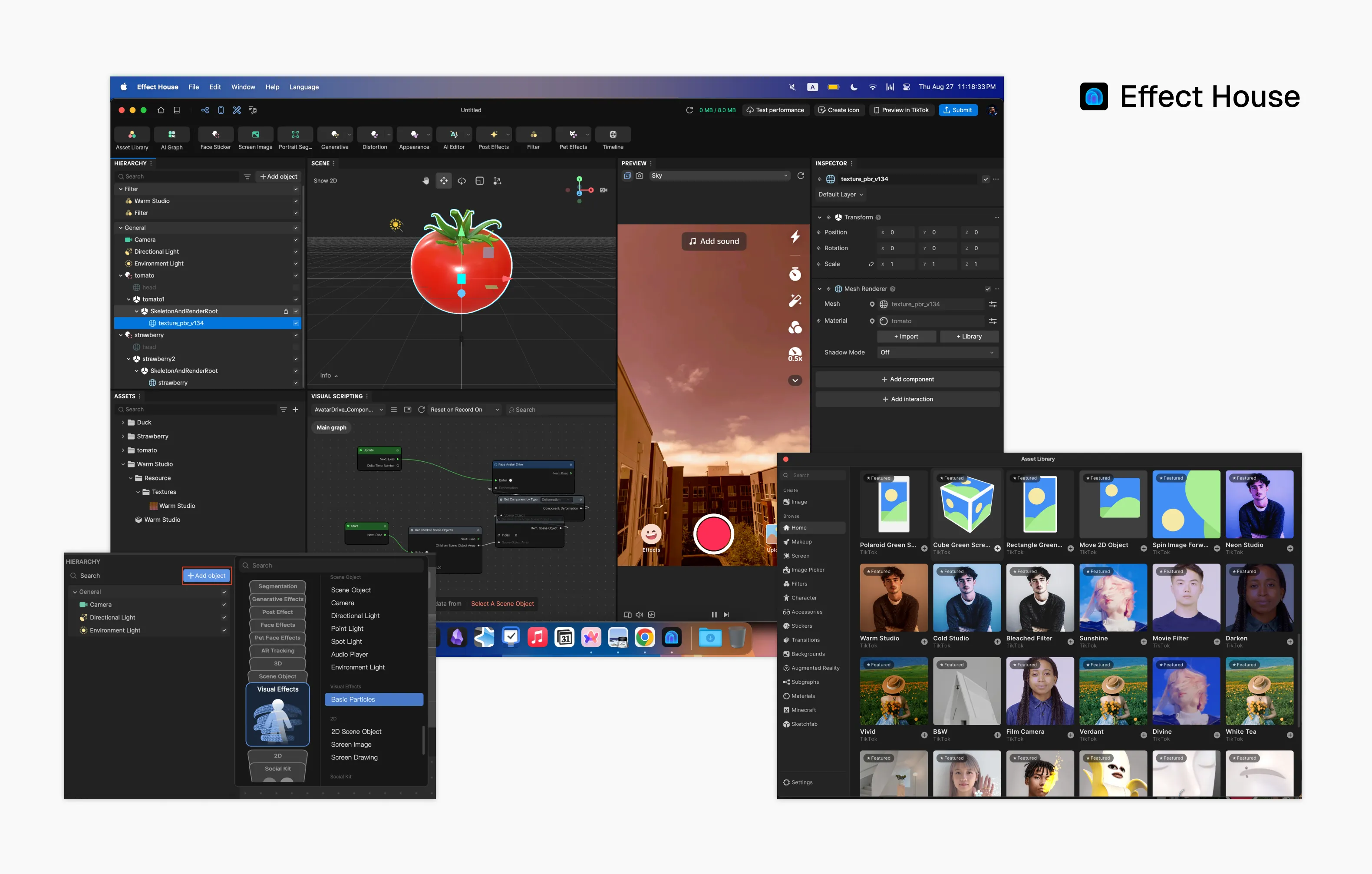The image size is (1372, 874).
Task: Click Preview in TikTok button
Action: click(901, 110)
